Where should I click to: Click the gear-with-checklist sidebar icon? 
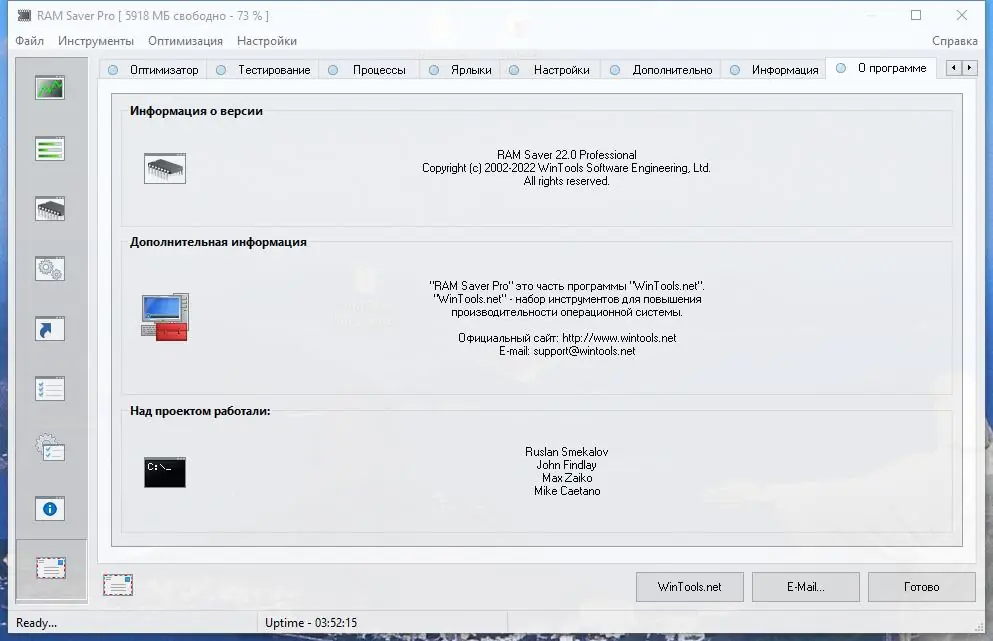tap(50, 448)
